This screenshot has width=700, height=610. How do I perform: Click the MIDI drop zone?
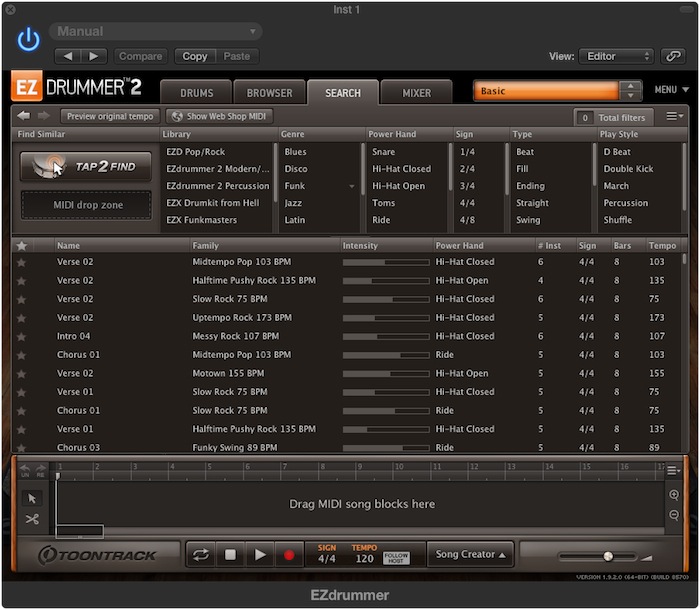[x=87, y=205]
